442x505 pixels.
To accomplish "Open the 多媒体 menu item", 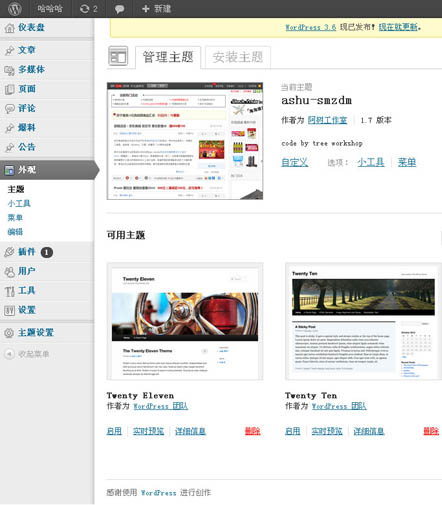I will pyautogui.click(x=31, y=69).
